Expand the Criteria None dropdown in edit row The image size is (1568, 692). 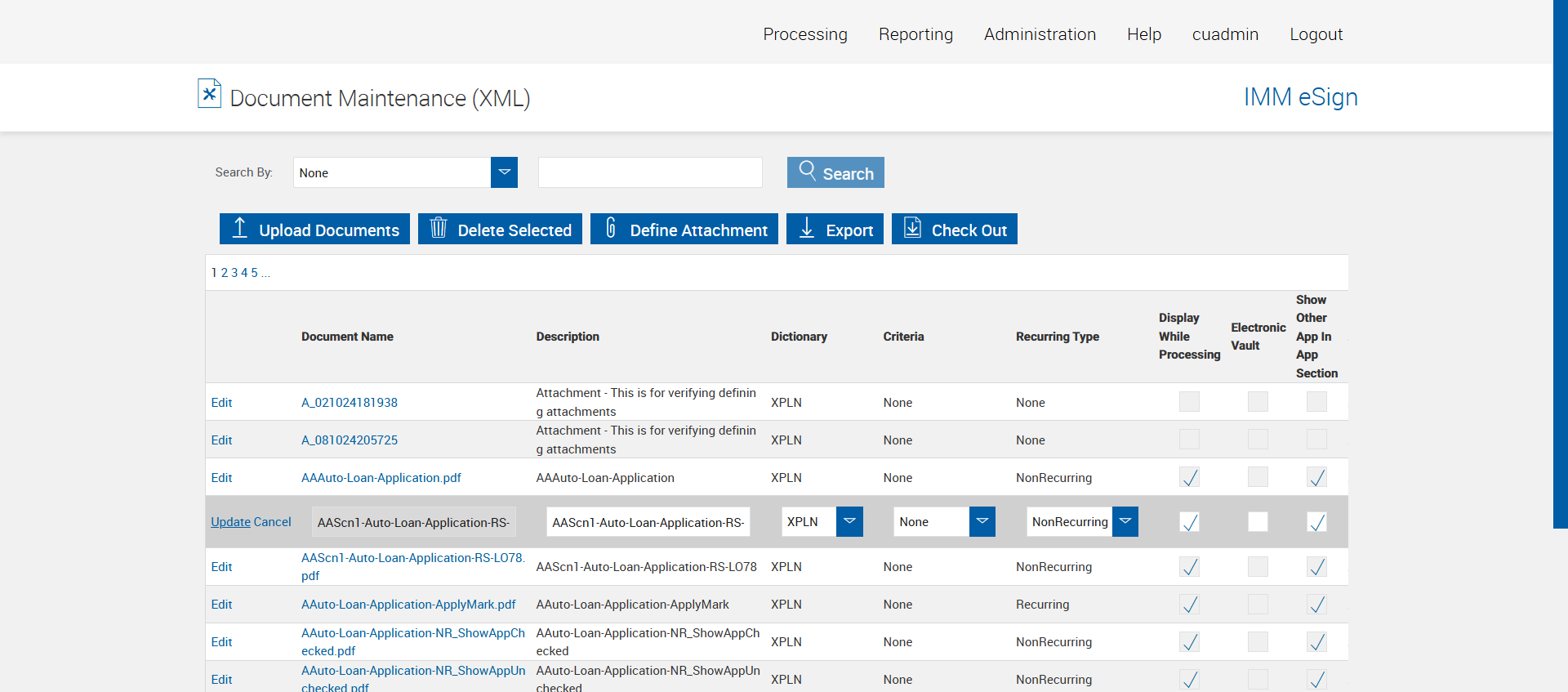click(982, 521)
